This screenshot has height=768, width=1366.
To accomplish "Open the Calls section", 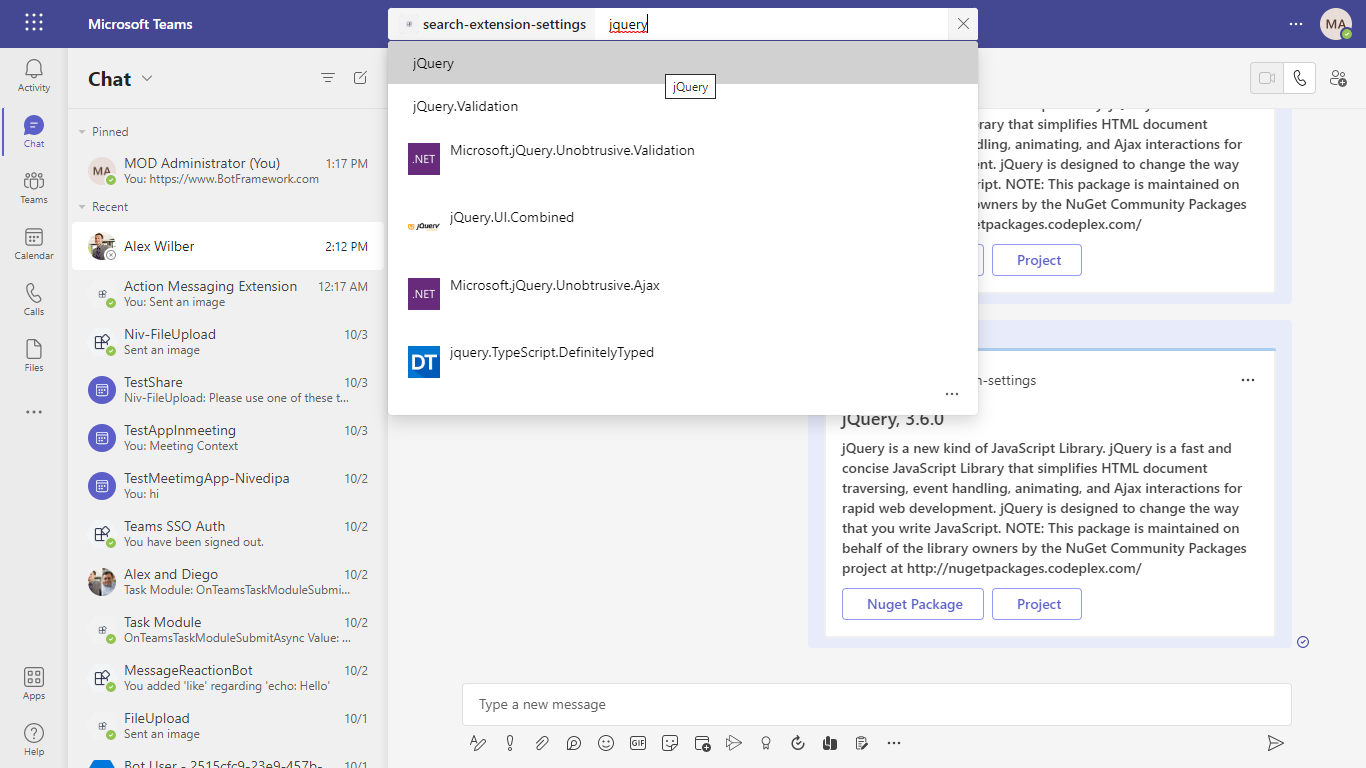I will [x=34, y=299].
